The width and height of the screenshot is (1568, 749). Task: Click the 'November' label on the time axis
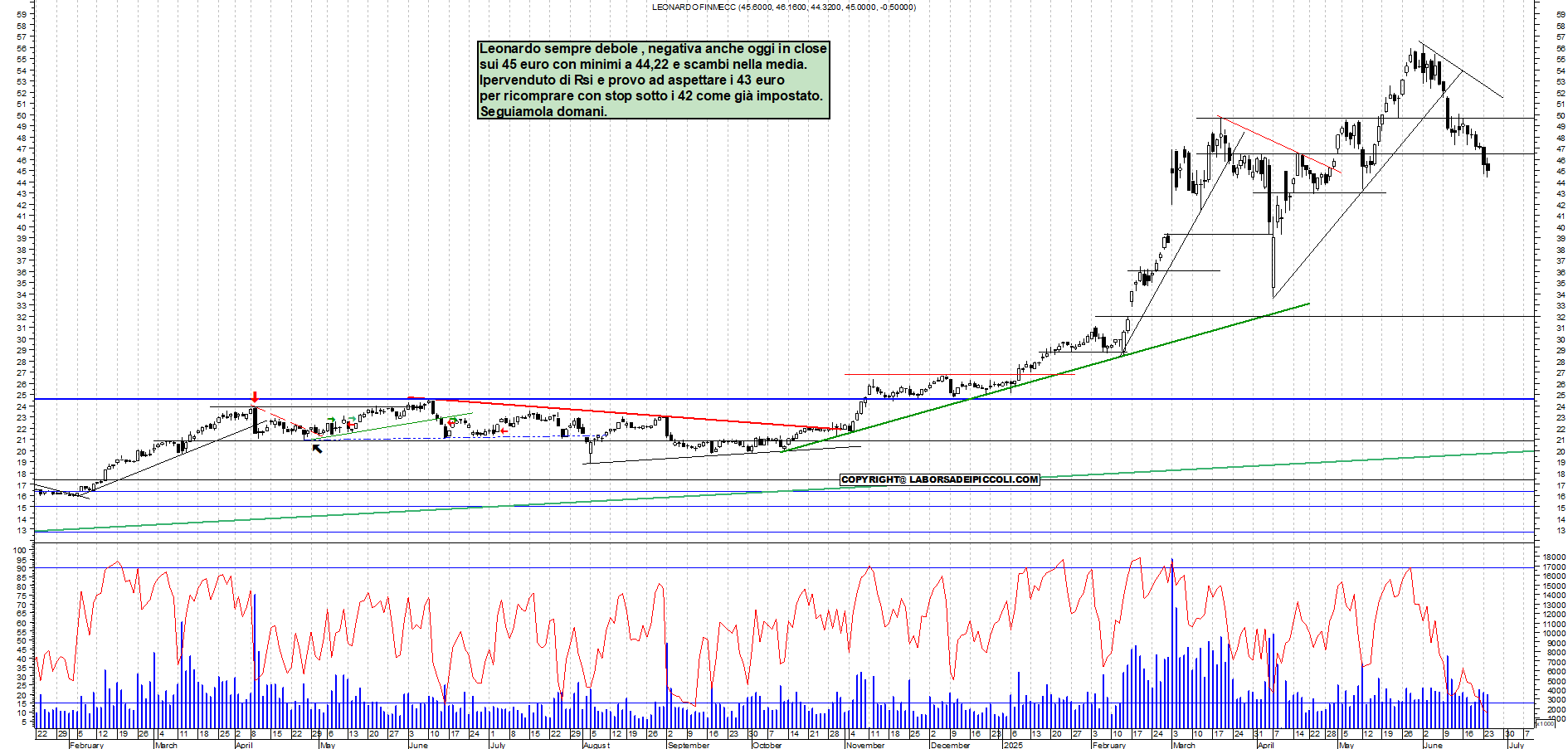pyautogui.click(x=865, y=745)
